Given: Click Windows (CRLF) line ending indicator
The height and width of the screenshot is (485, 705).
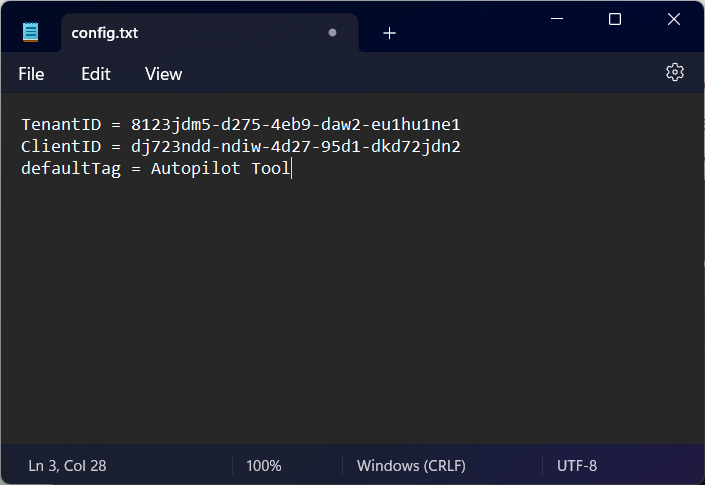Looking at the screenshot, I should point(411,465).
